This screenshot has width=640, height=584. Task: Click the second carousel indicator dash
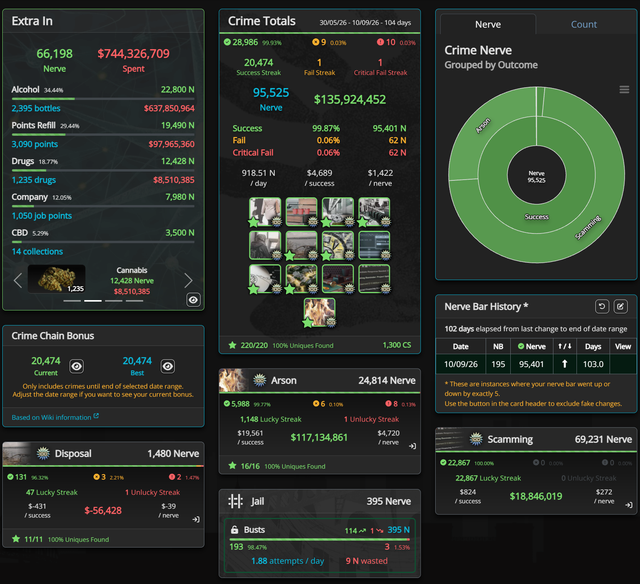point(93,301)
